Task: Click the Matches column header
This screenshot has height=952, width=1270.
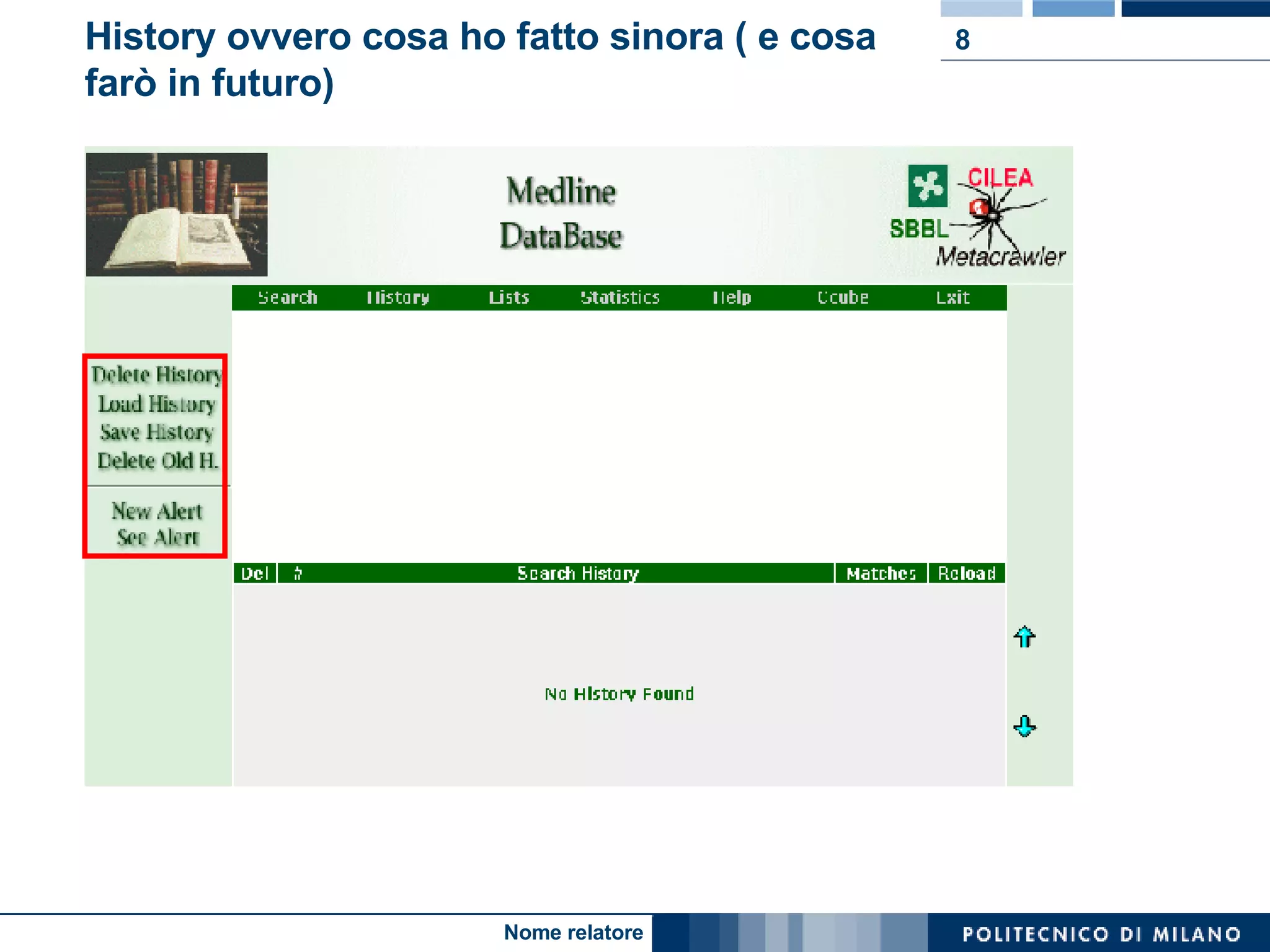Action: click(881, 573)
